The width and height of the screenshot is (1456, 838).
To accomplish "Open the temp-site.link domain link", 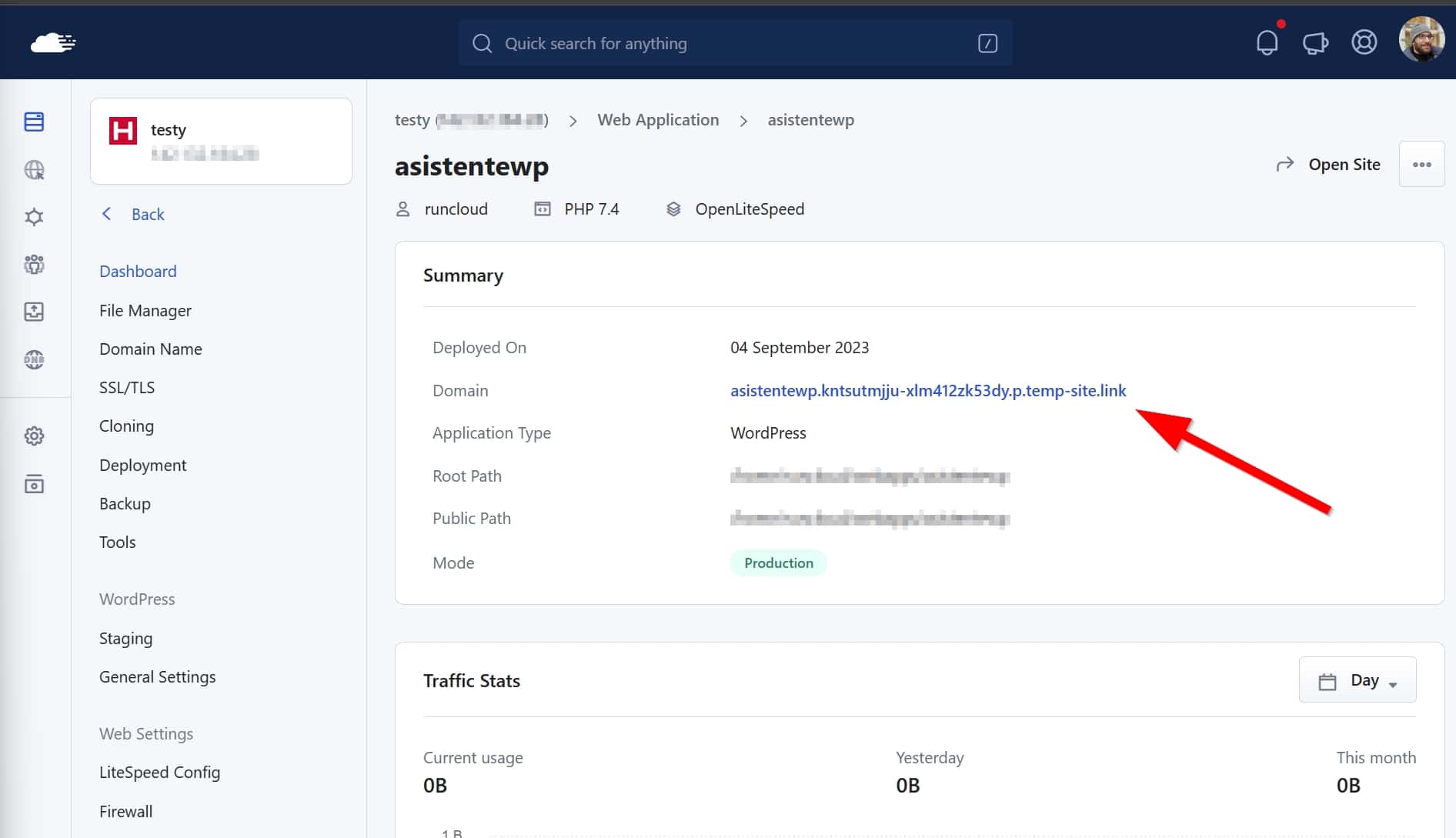I will point(927,390).
